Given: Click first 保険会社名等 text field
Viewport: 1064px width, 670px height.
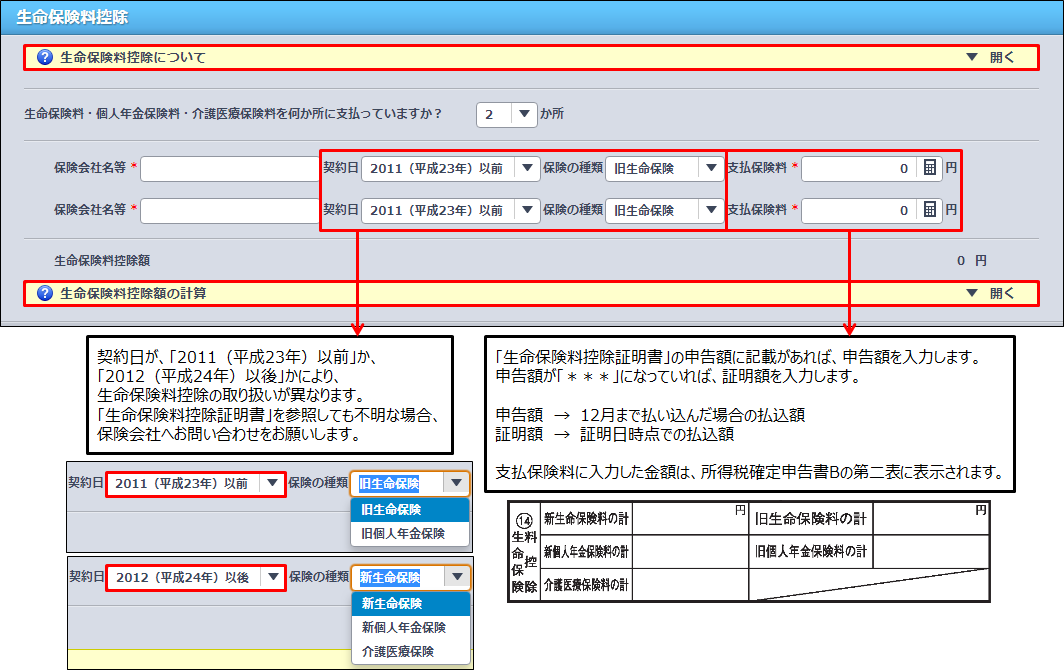Looking at the screenshot, I should (230, 169).
